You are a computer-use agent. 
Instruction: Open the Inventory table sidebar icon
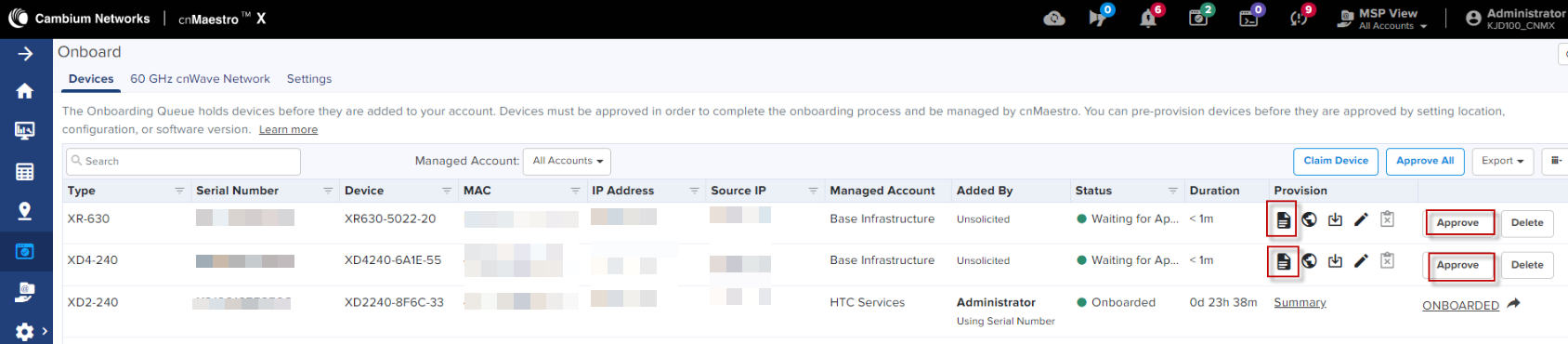(x=25, y=171)
